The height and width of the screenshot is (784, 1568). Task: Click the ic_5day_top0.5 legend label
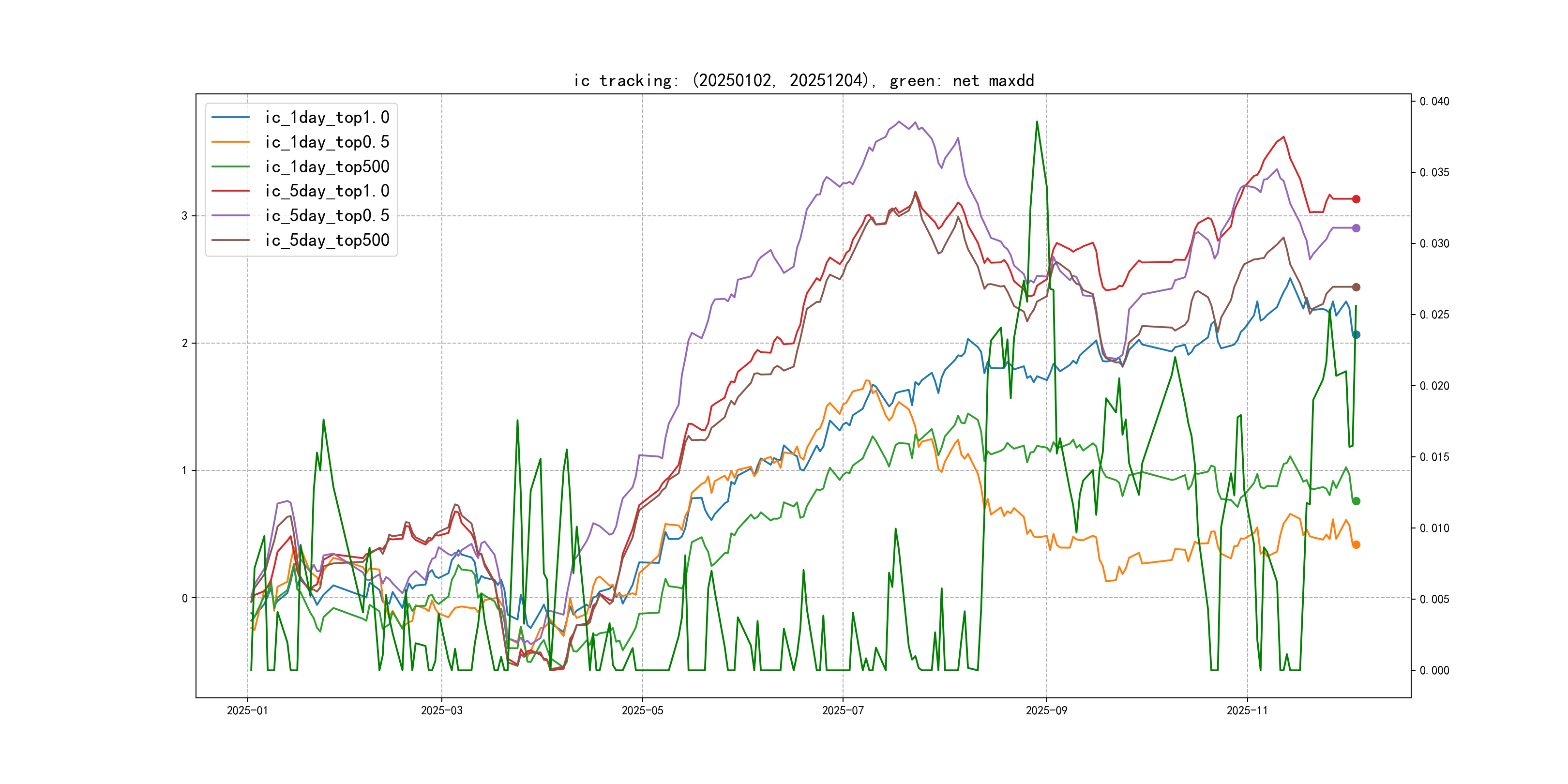coord(327,215)
